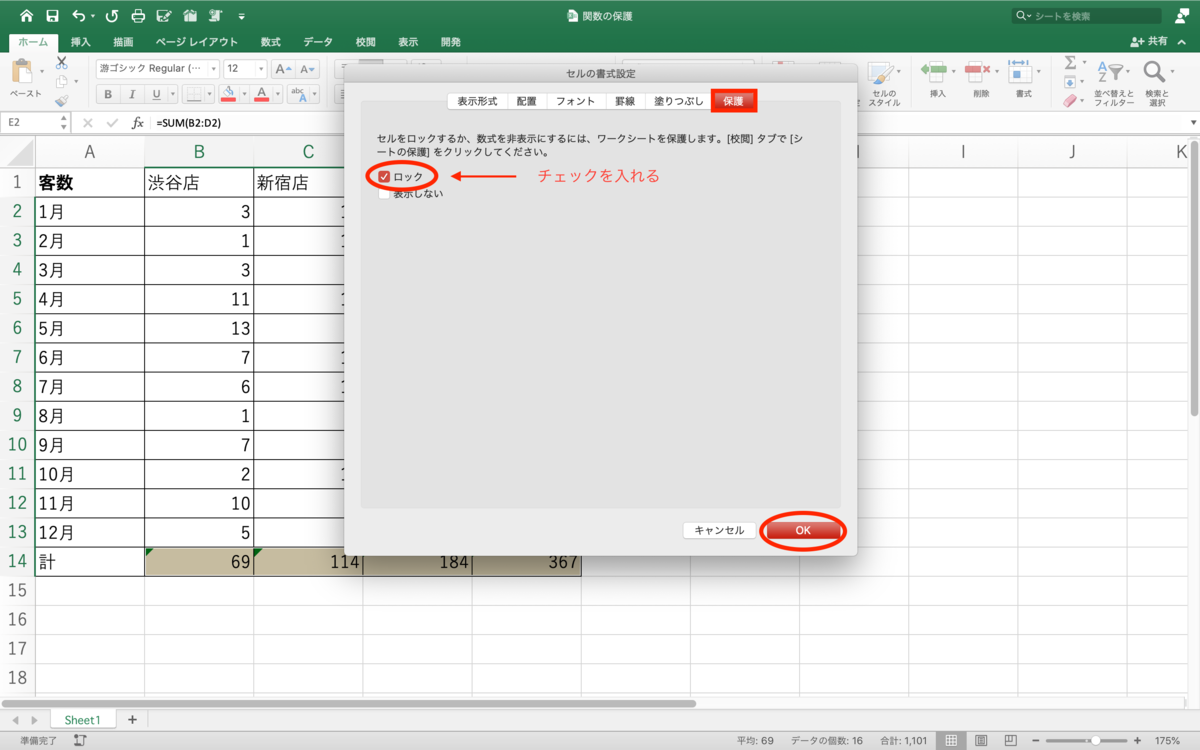
Task: Switch to the フォント tab
Action: 577,100
